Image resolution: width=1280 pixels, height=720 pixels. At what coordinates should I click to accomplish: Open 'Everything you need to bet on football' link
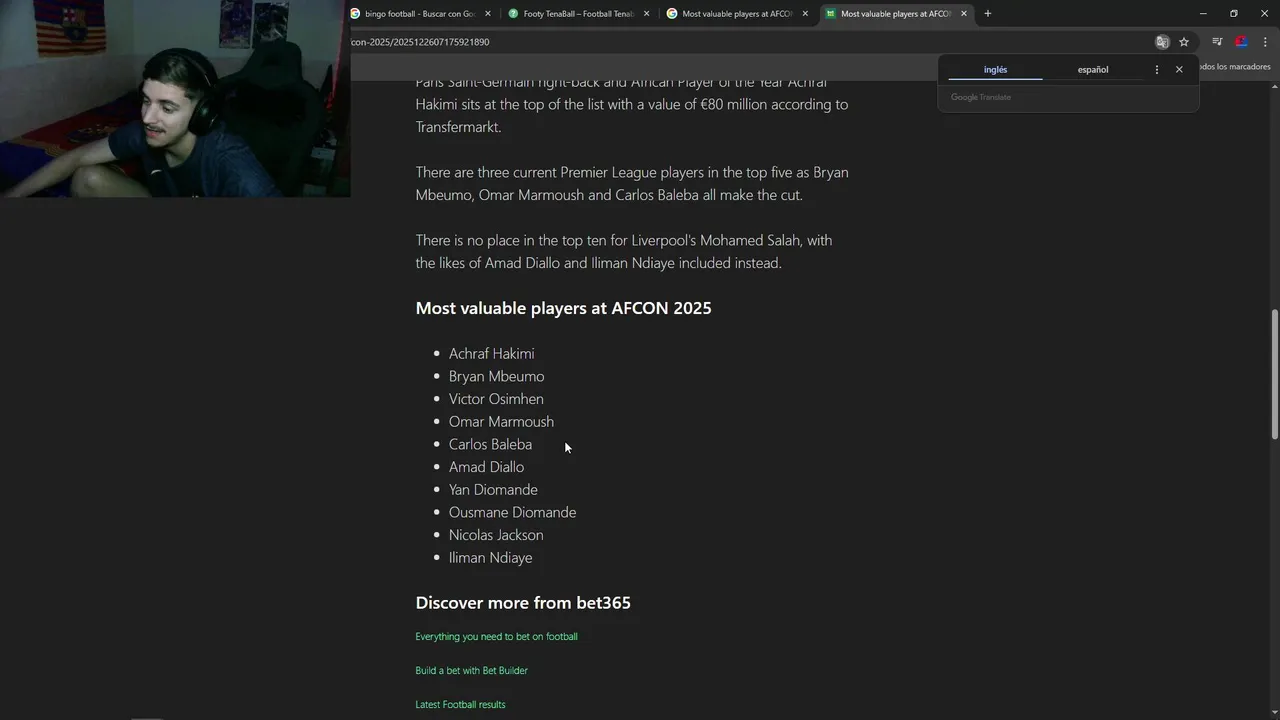[496, 637]
